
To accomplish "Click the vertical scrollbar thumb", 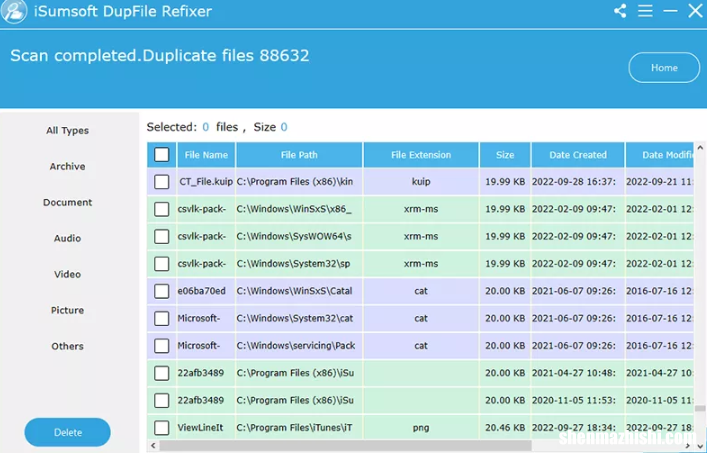I will 700,408.
